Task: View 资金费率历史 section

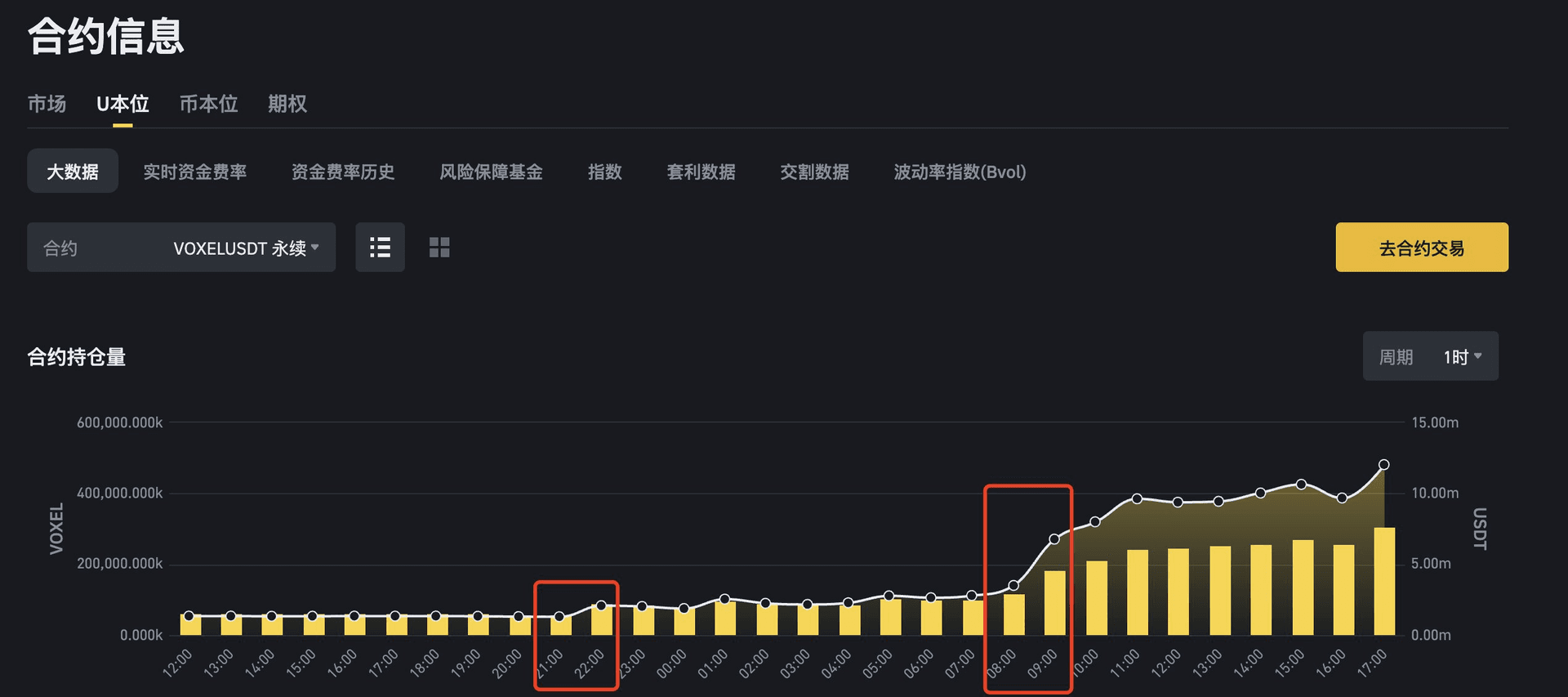Action: tap(343, 172)
